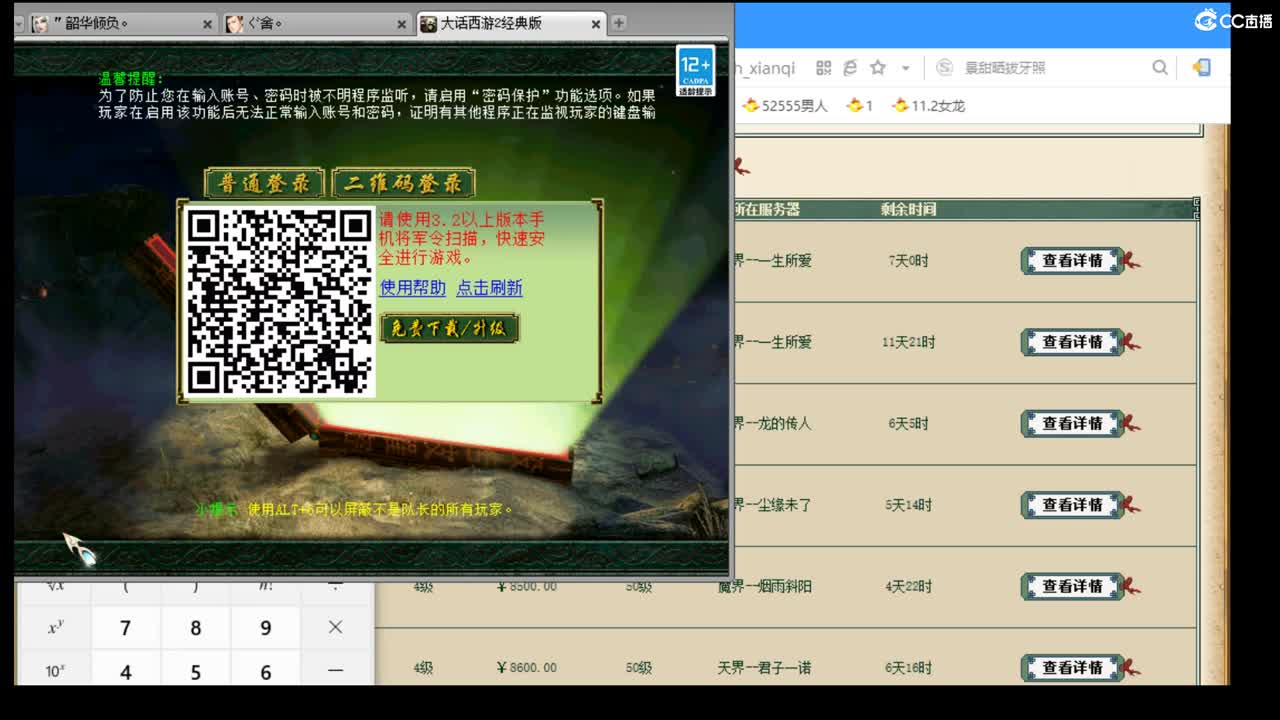Switch to 普通登录 login mode
1280x720 pixels.
pos(264,183)
